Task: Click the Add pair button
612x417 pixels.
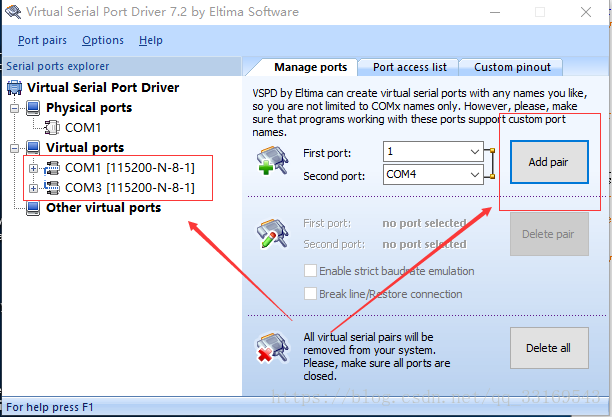Action: pyautogui.click(x=549, y=162)
